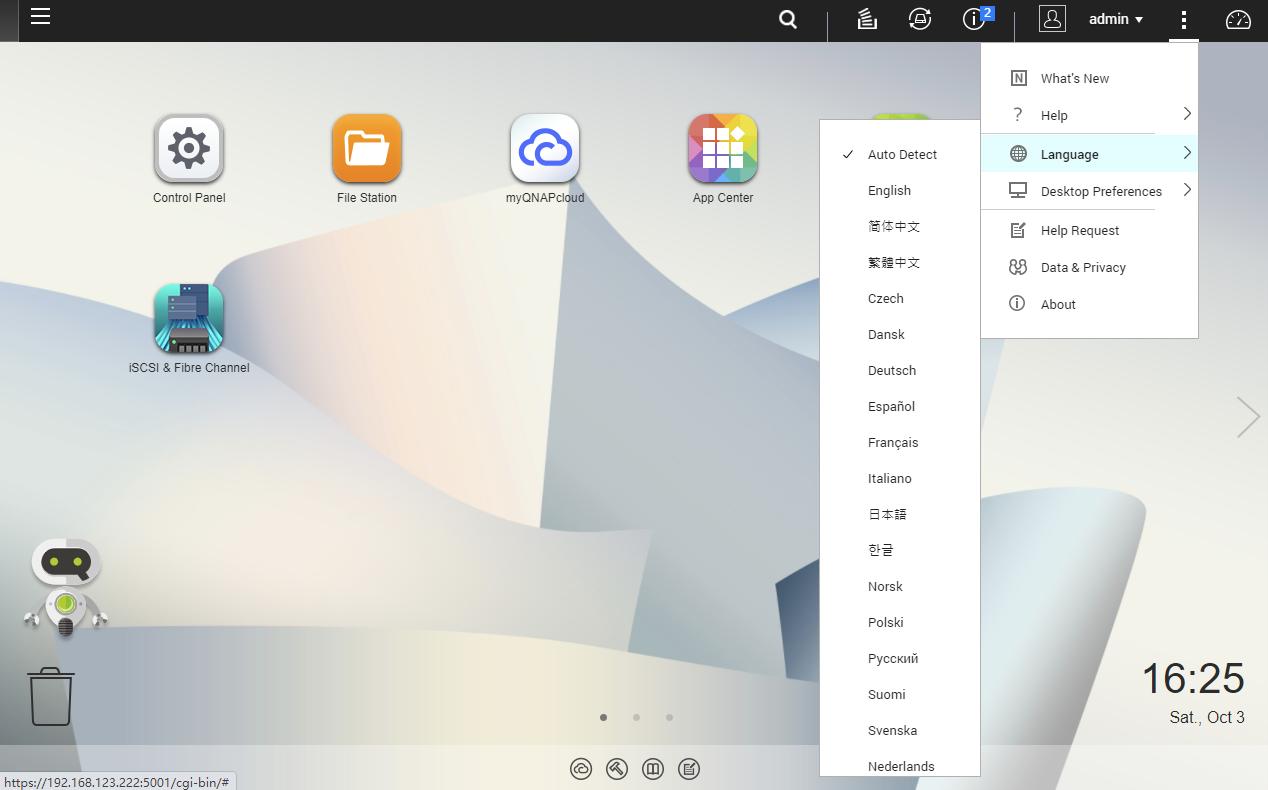This screenshot has width=1268, height=790.
Task: Open the main hamburger menu
Action: point(40,16)
